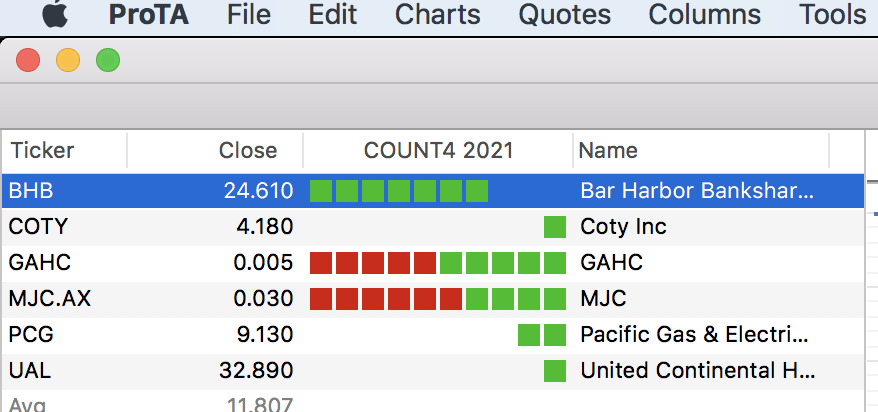Open the Charts menu

coord(437,15)
